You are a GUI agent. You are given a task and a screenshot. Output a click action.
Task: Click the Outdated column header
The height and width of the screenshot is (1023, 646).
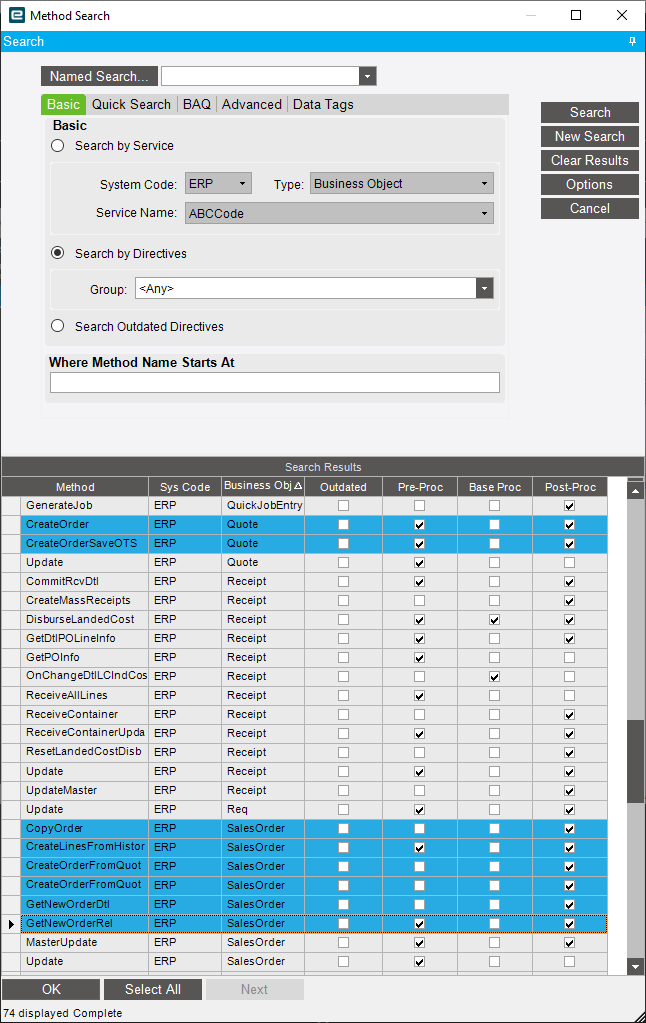click(343, 487)
